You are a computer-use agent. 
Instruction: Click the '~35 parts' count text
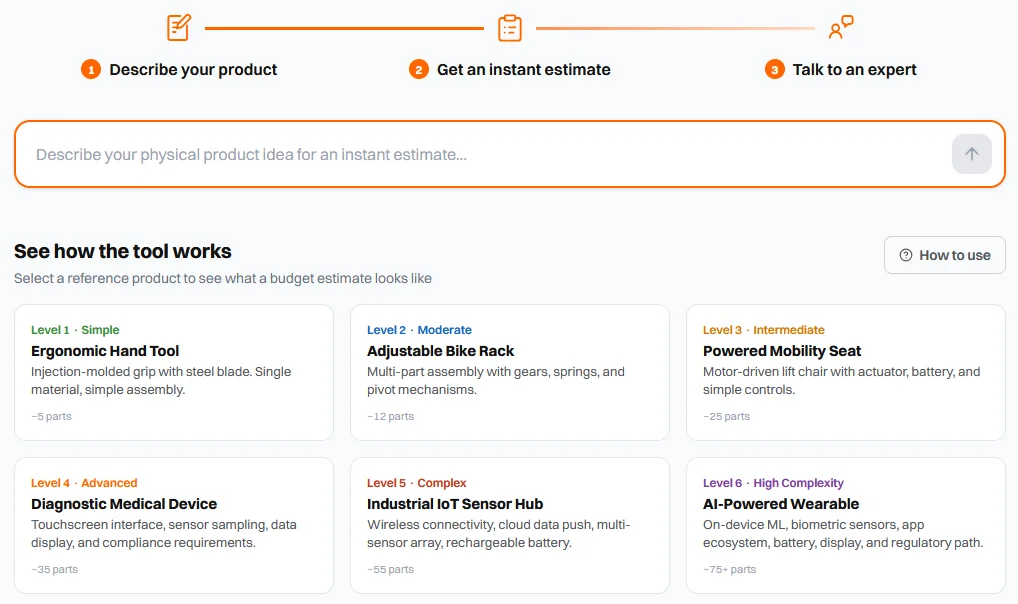(55, 570)
